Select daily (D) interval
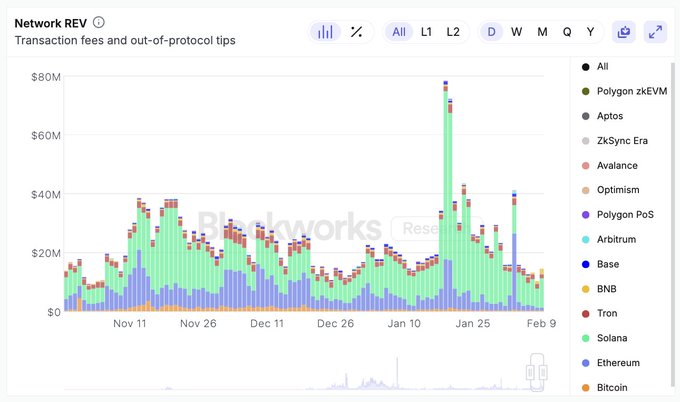This screenshot has width=680, height=402. click(x=491, y=32)
